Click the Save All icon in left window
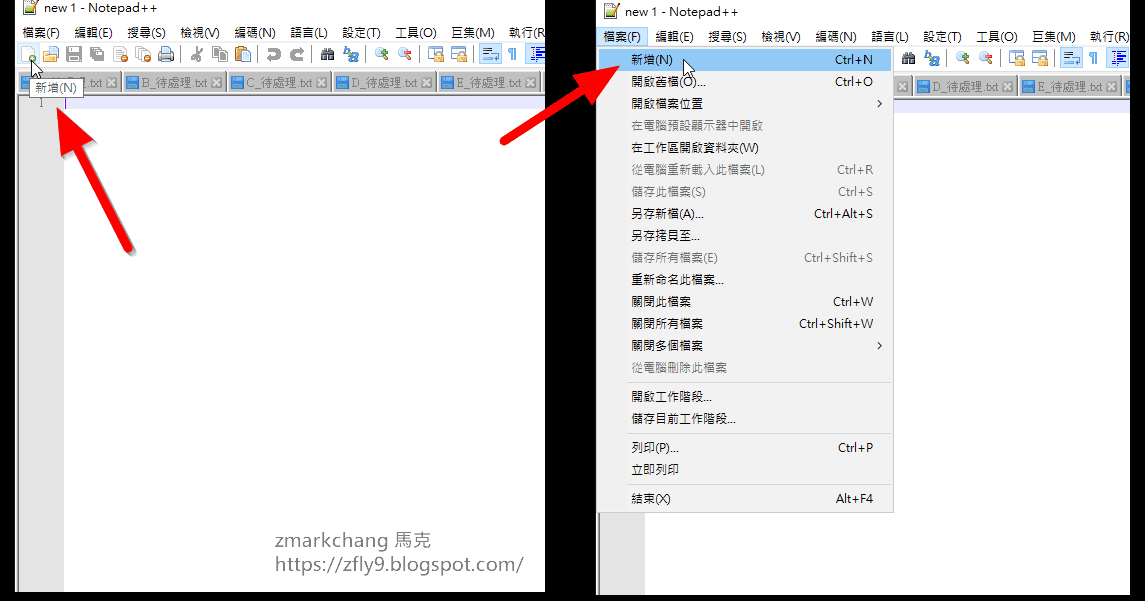Image resolution: width=1145 pixels, height=601 pixels. (97, 54)
